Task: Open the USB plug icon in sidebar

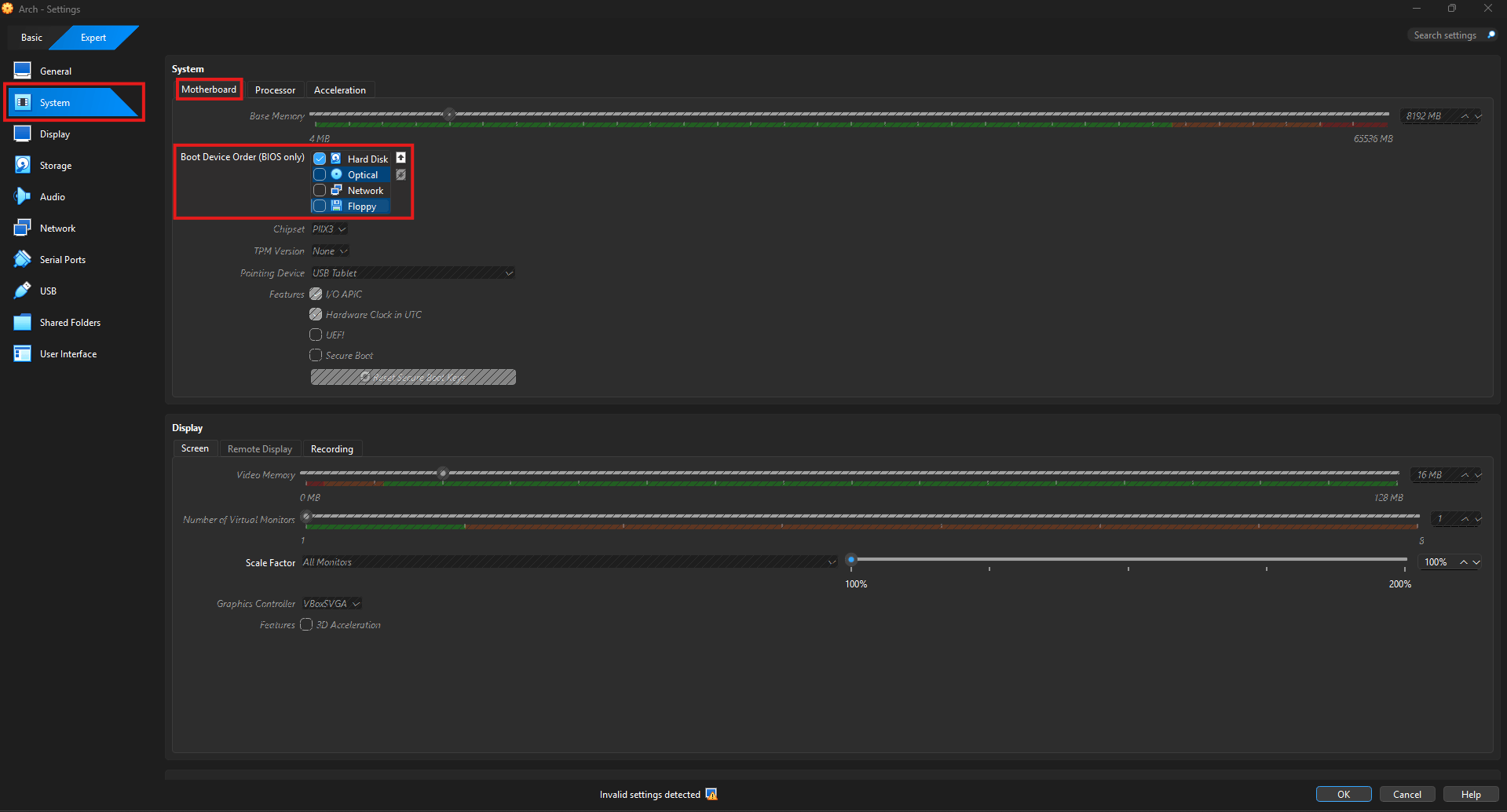Action: [23, 291]
